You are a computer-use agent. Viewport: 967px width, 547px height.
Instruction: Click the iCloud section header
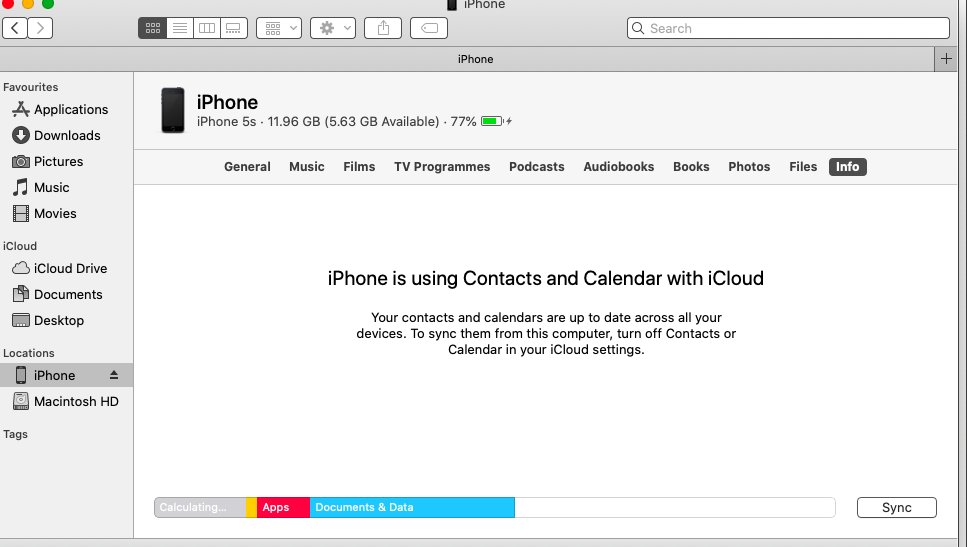pyautogui.click(x=20, y=245)
